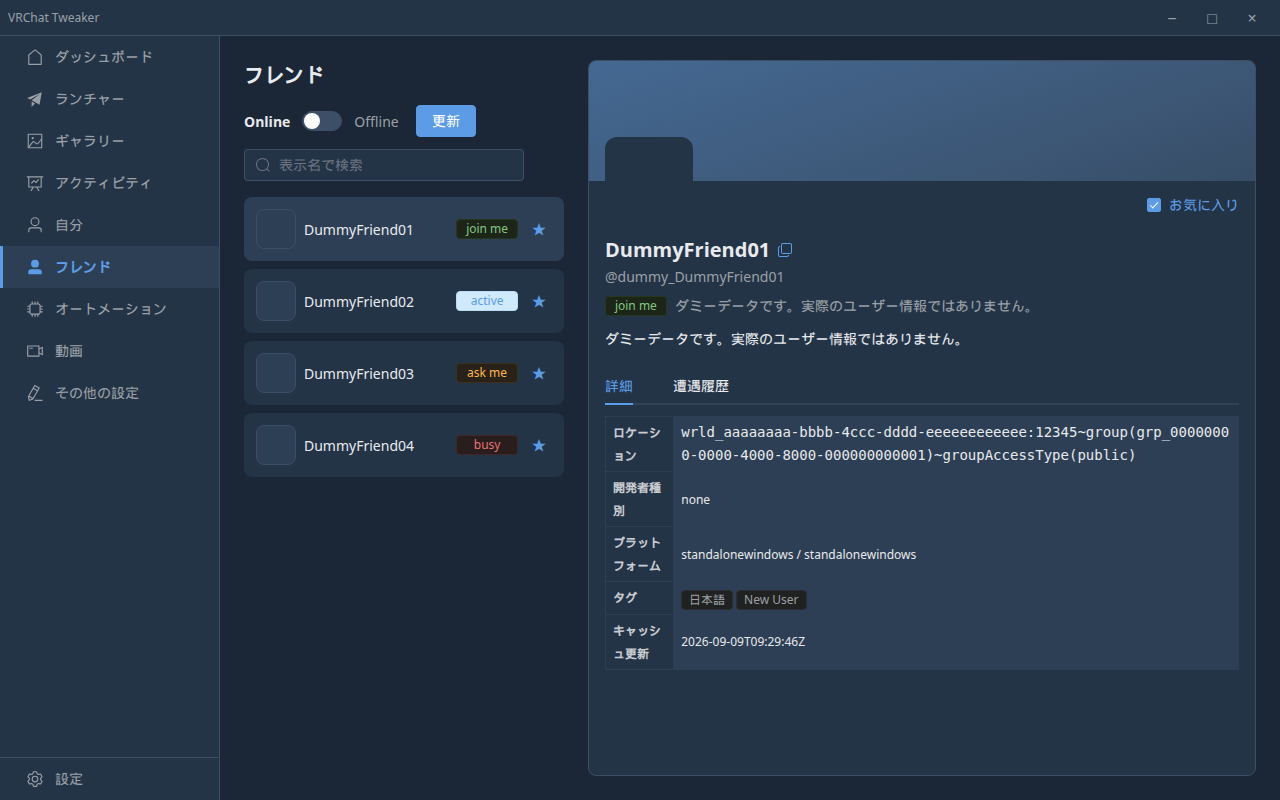This screenshot has height=800, width=1280.
Task: Click the 開発者種別 none value
Action: coord(695,499)
